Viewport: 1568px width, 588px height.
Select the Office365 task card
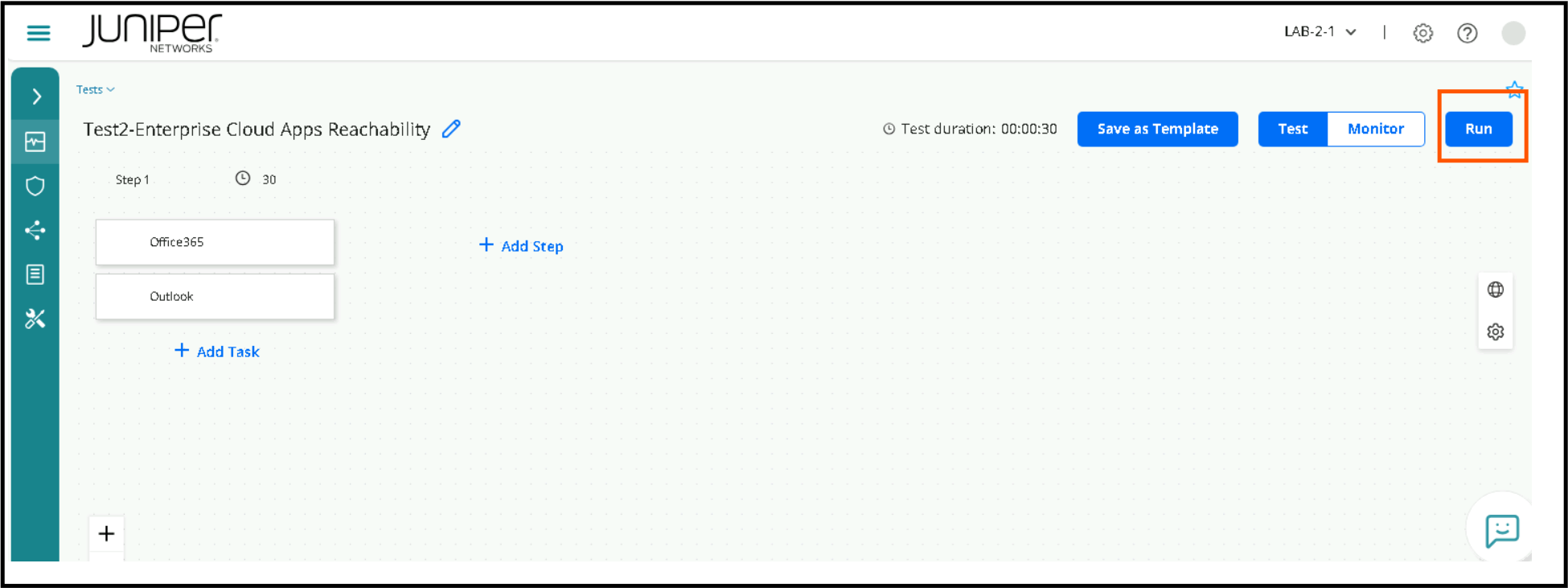pos(215,242)
